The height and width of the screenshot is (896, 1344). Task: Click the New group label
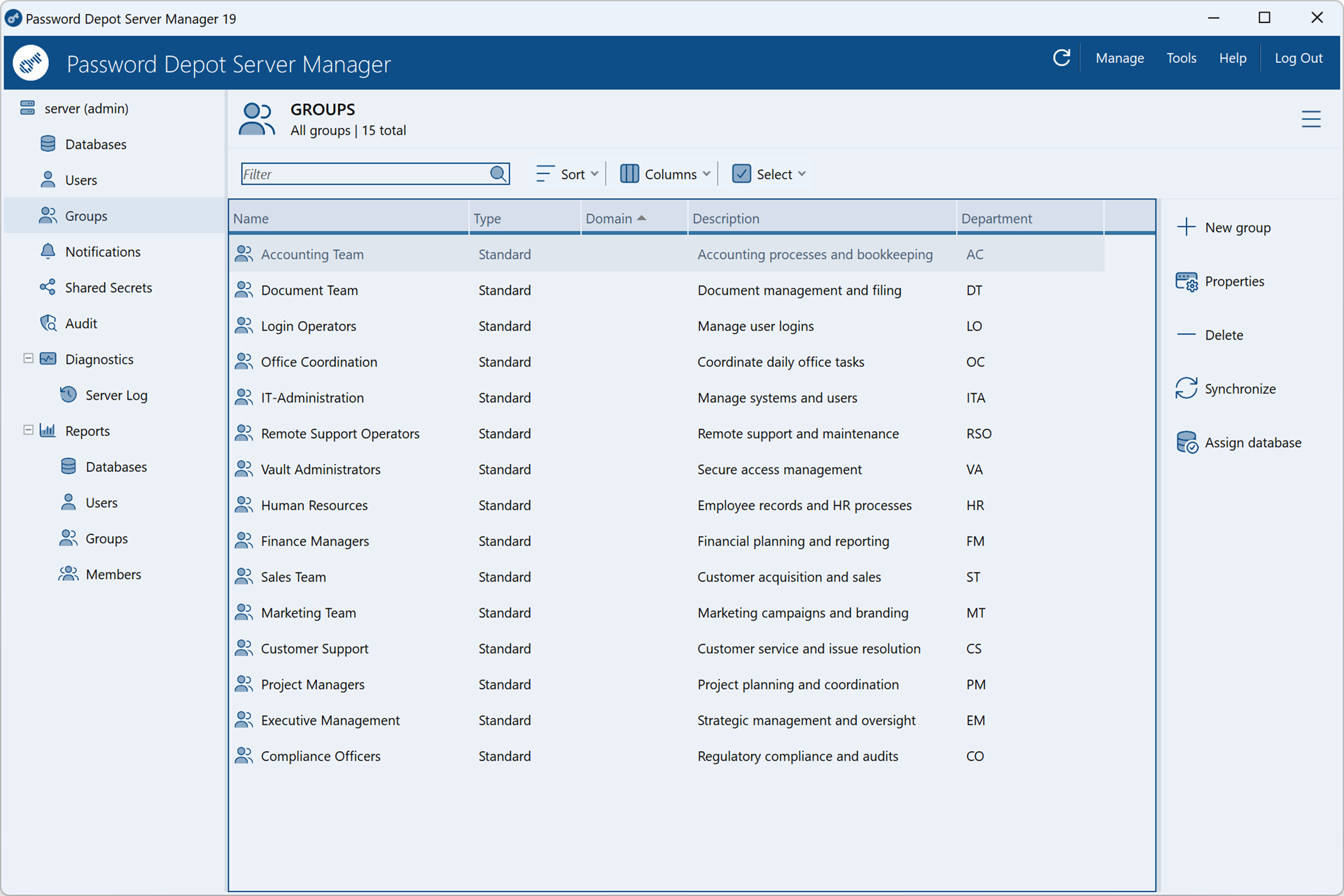[1238, 227]
